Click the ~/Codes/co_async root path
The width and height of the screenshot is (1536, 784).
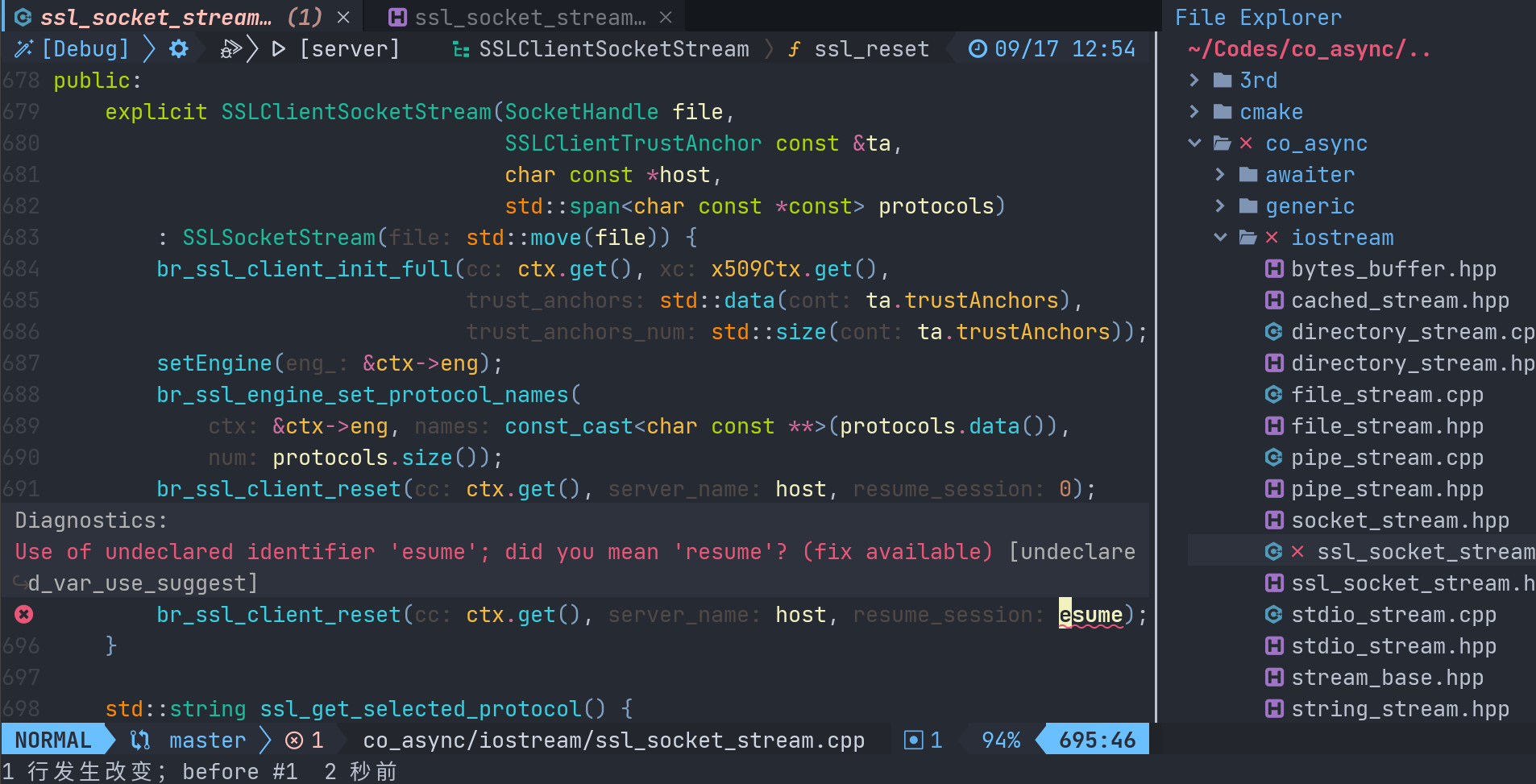coord(1310,49)
